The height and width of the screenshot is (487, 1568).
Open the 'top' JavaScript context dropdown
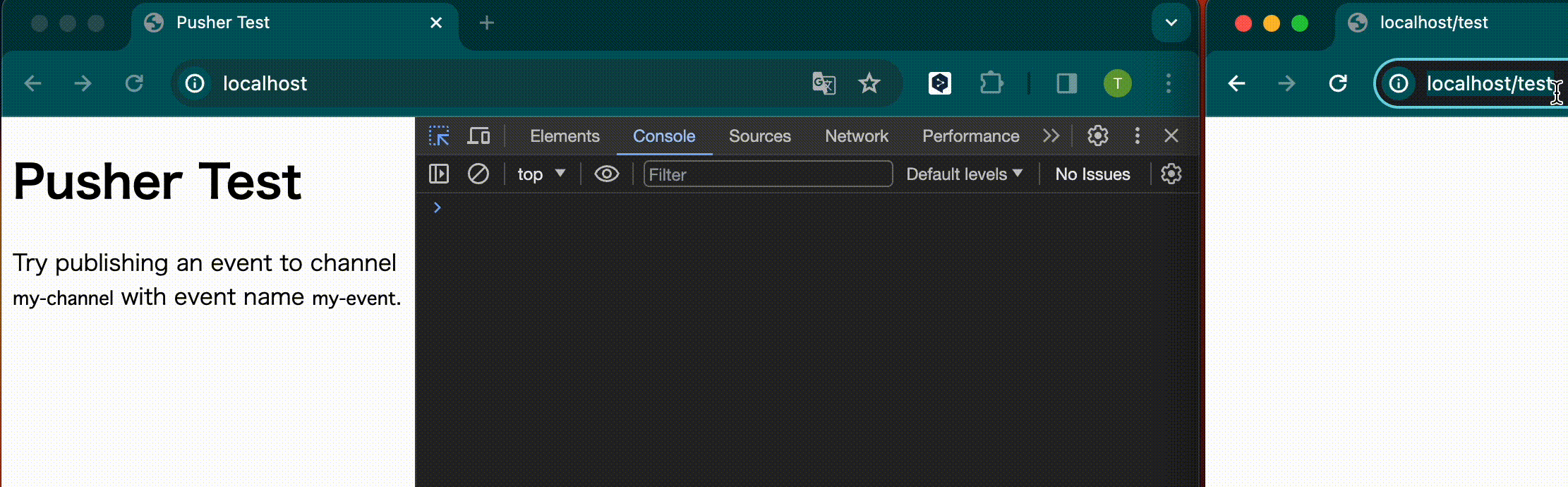[541, 174]
